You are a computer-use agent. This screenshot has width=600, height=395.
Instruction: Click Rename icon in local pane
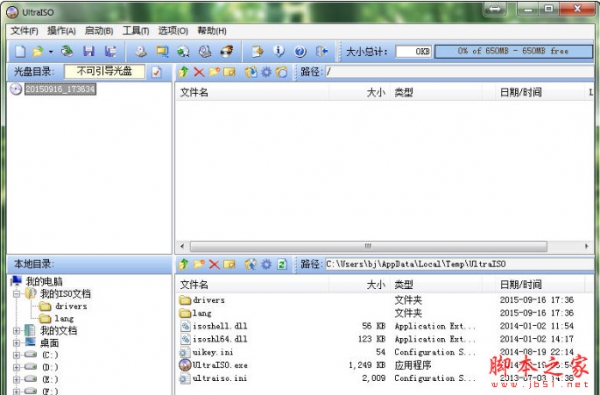(229, 264)
